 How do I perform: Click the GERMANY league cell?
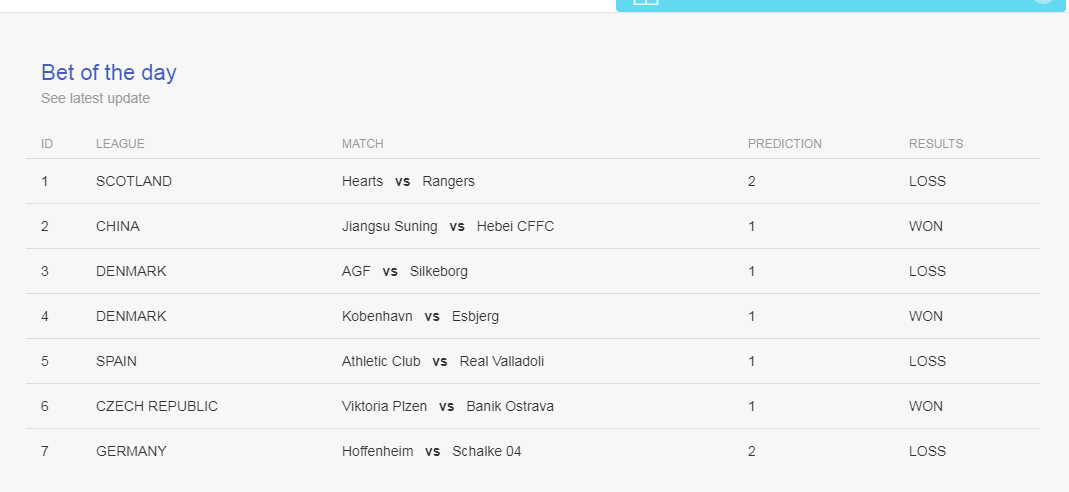131,451
